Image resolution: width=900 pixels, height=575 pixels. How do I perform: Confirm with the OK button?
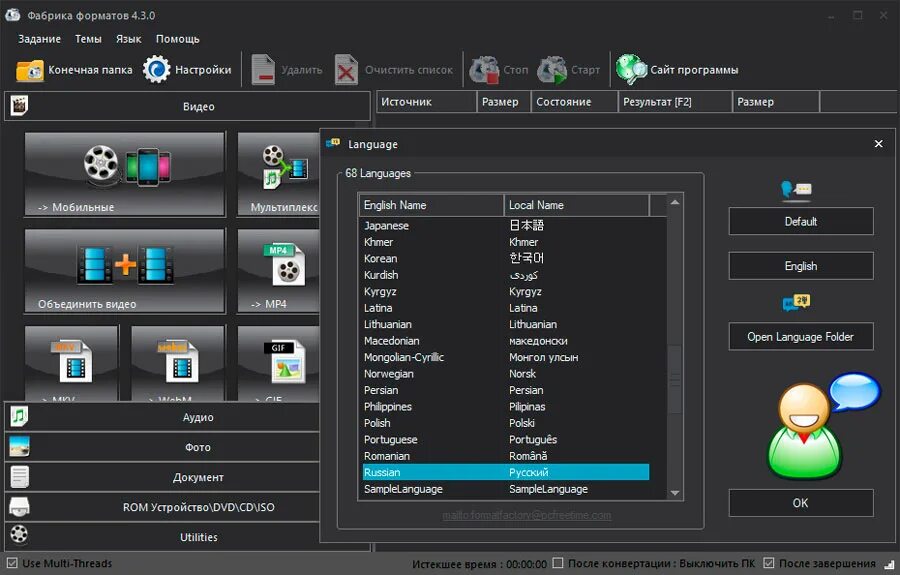(x=801, y=503)
